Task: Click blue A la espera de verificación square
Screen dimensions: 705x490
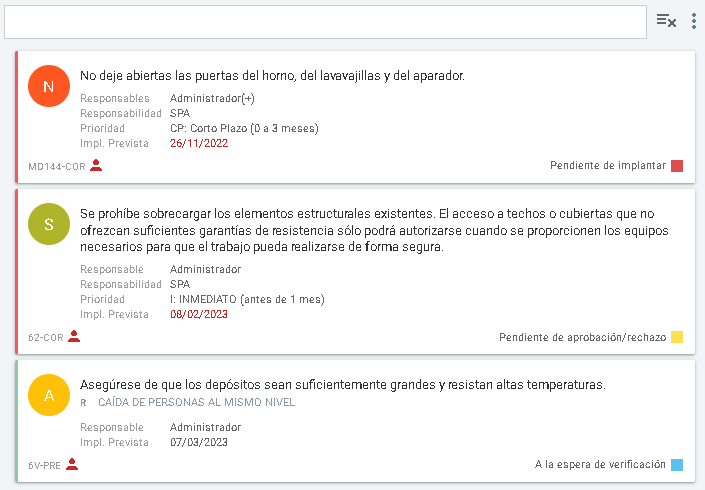Action: tap(677, 464)
